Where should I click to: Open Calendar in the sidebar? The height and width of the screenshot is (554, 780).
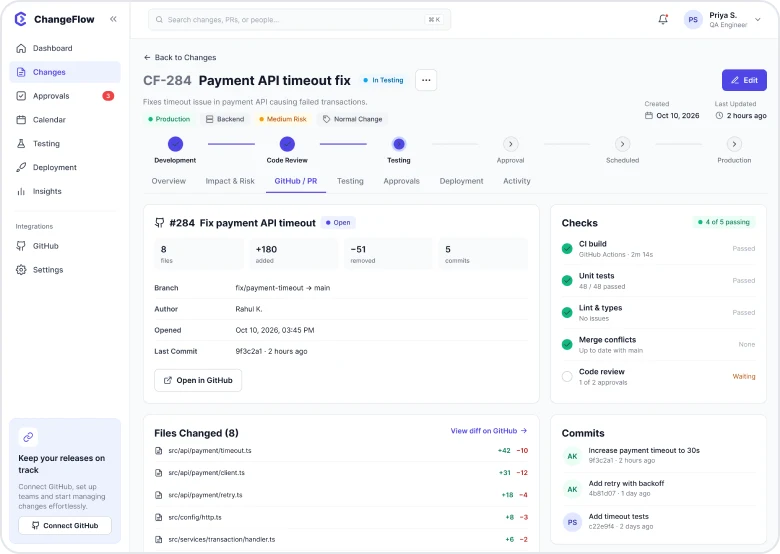coord(65,120)
